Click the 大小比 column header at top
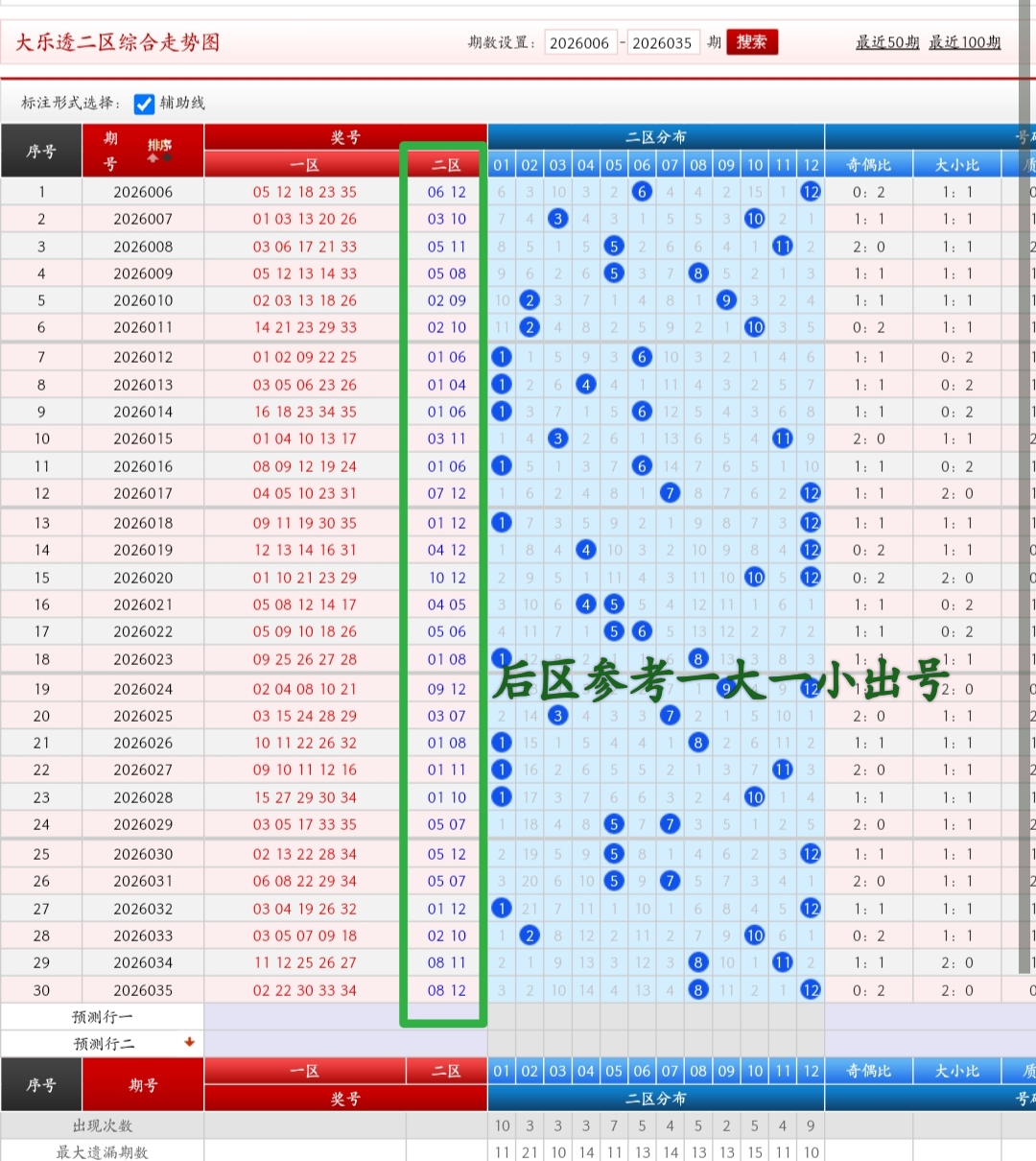Screen dimensions: 1036x1161 (x=956, y=165)
